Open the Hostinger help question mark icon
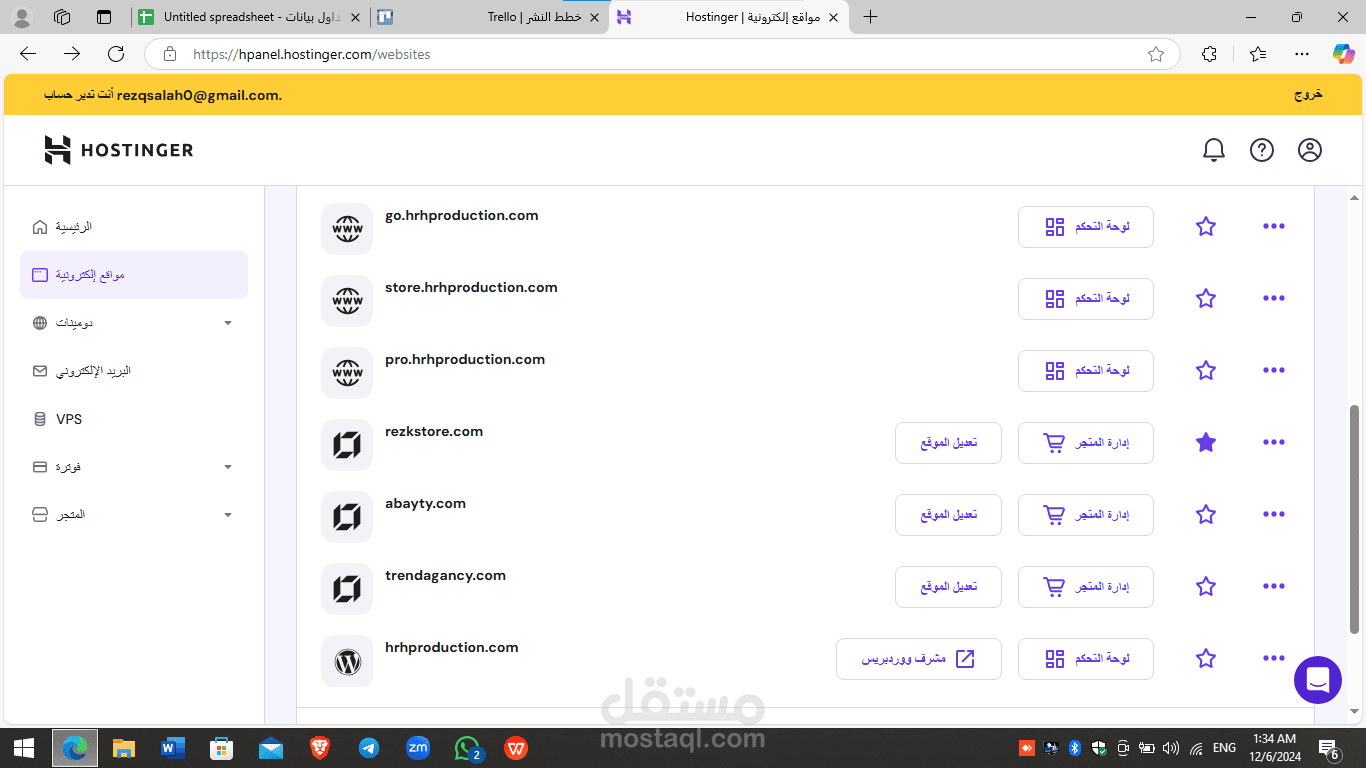This screenshot has height=768, width=1366. pos(1262,150)
